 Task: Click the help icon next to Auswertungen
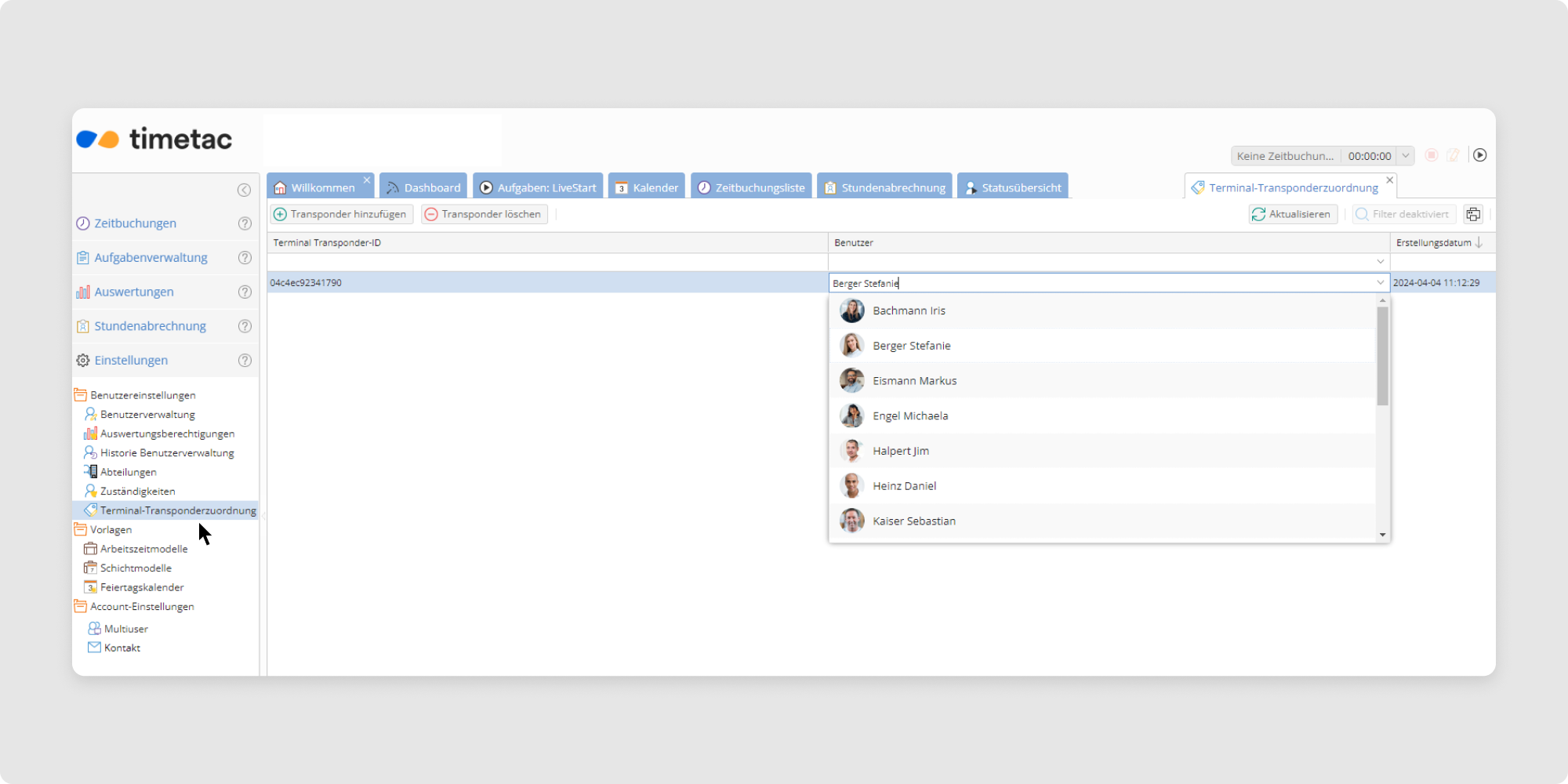(x=245, y=292)
